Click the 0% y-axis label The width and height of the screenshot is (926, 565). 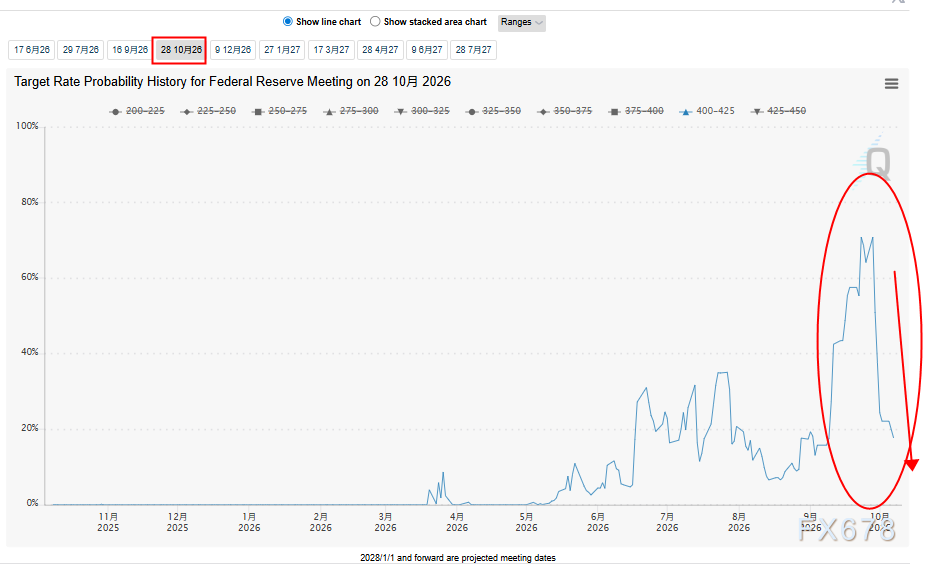pos(32,503)
